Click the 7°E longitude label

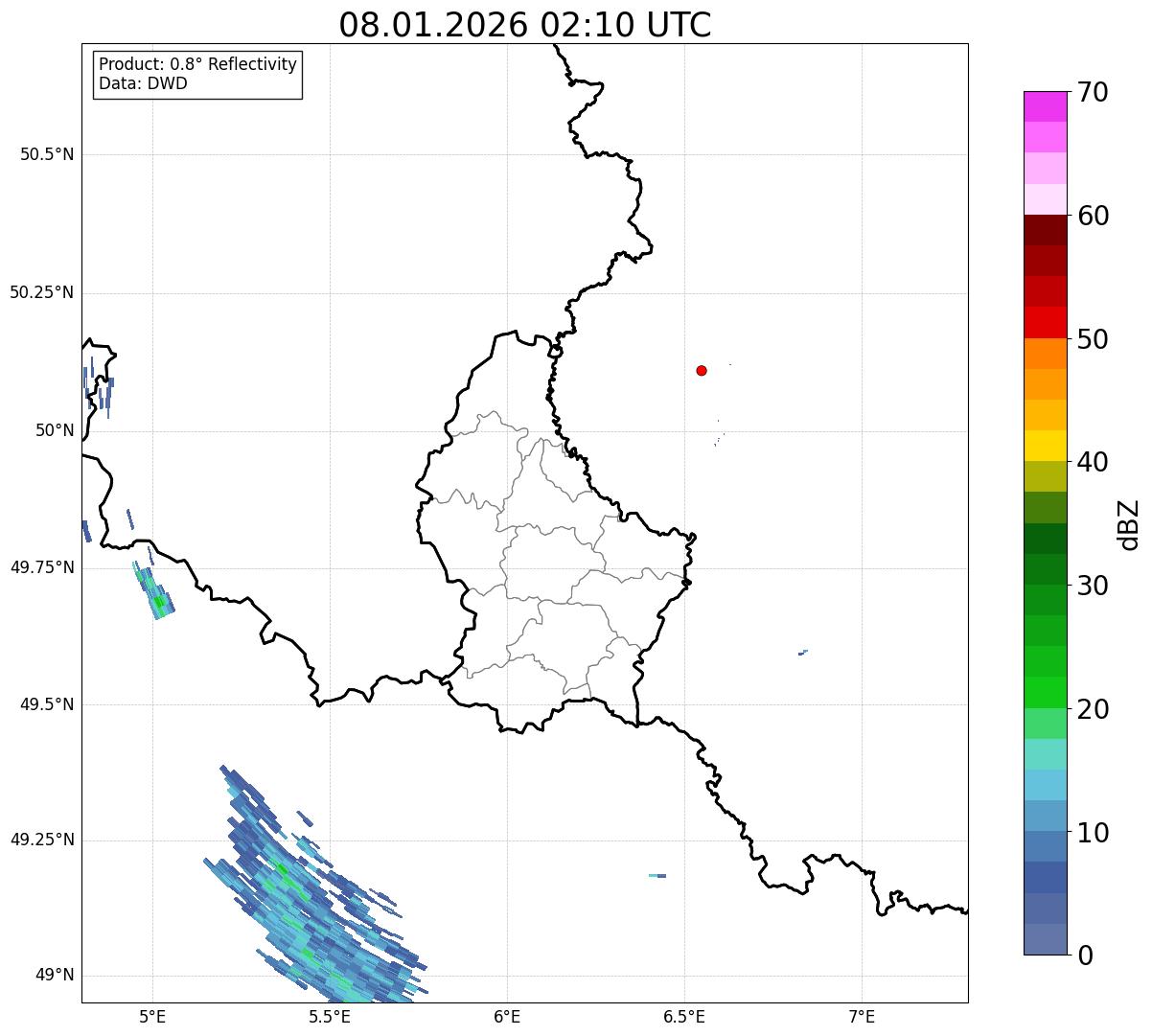click(x=862, y=1016)
